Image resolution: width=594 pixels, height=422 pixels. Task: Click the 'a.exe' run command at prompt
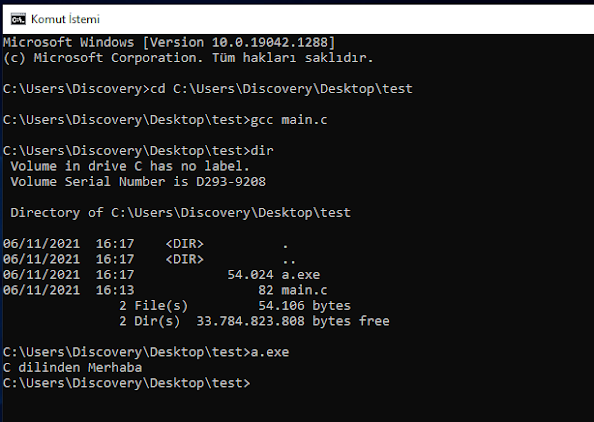tap(270, 352)
